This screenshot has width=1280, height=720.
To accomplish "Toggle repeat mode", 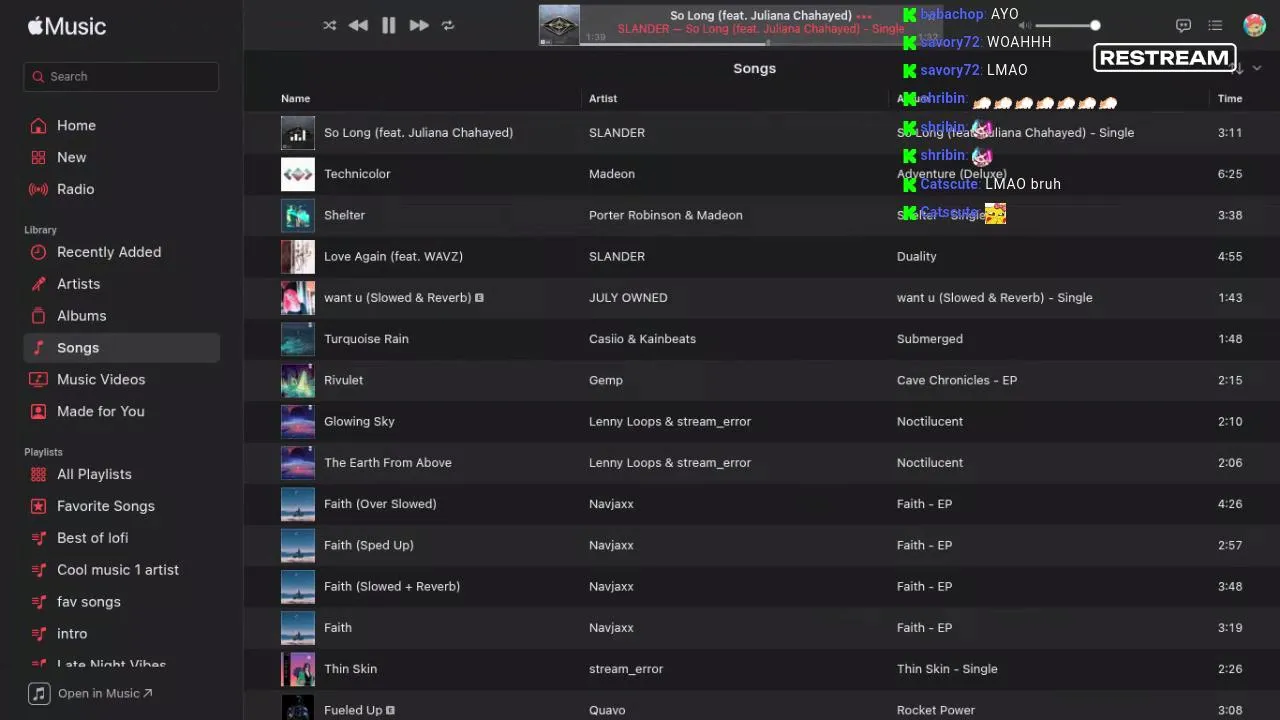I will (448, 25).
